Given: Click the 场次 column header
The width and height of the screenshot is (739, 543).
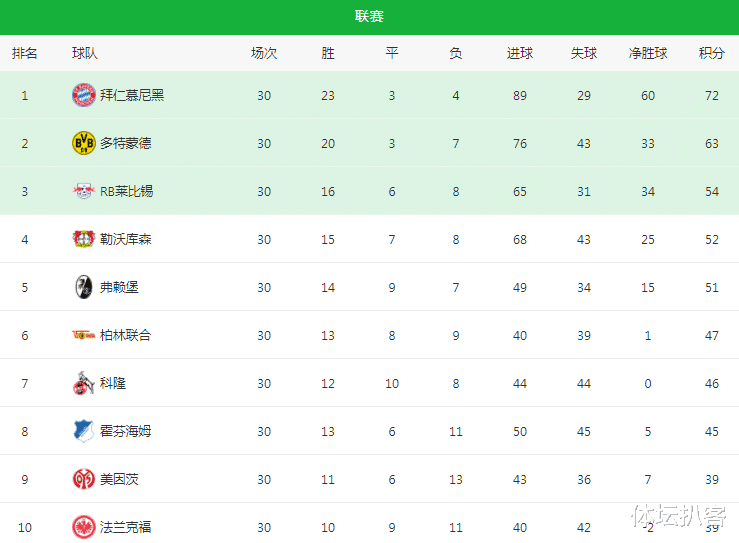Looking at the screenshot, I should (x=264, y=53).
